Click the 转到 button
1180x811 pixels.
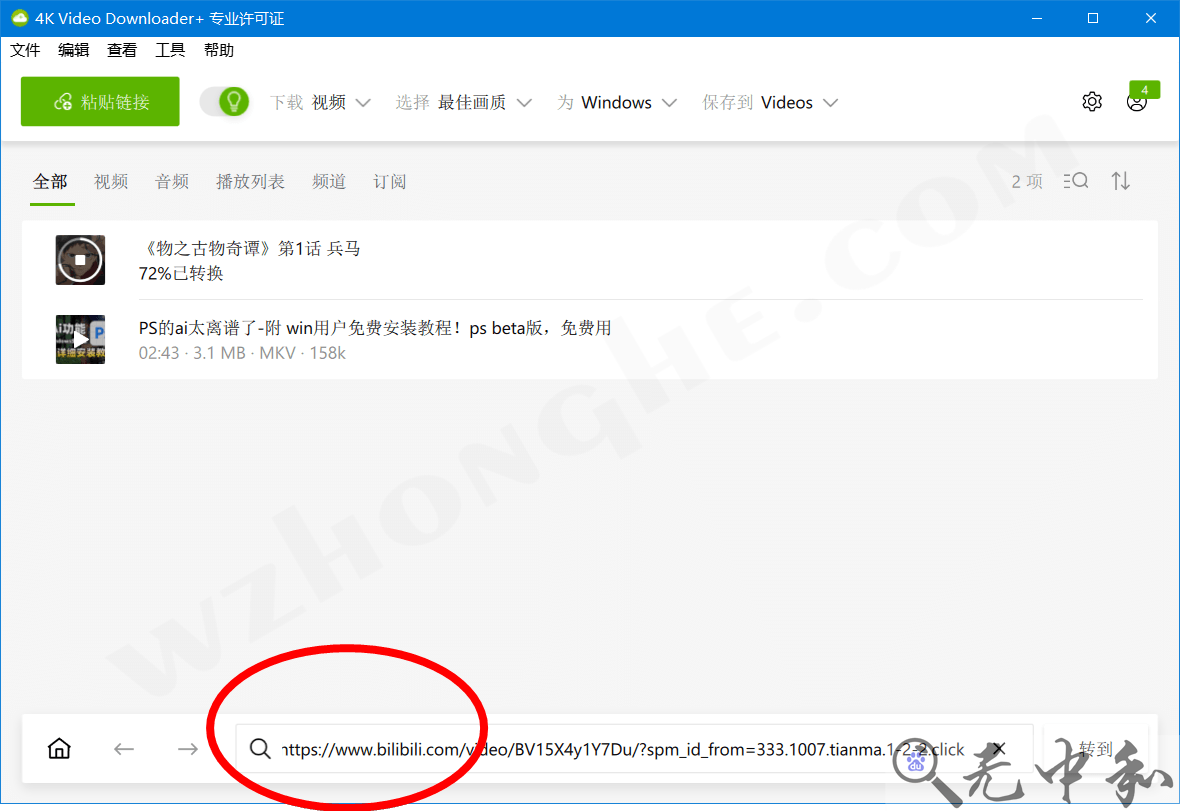pos(1094,748)
